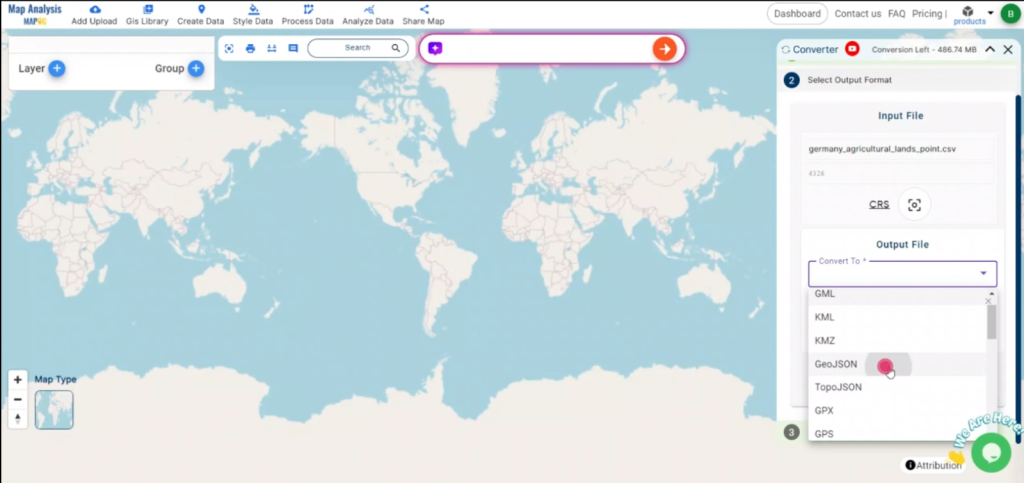
Task: Click the CRS target locate icon
Action: click(x=914, y=205)
